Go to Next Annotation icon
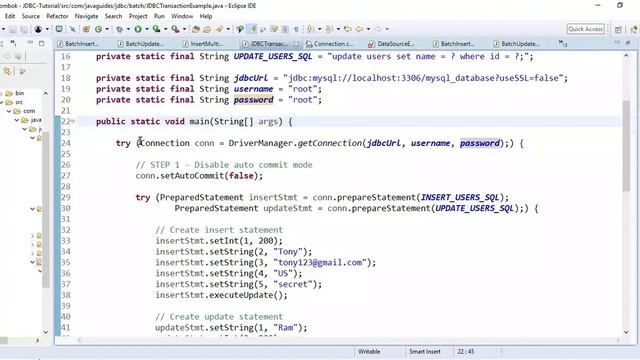The height and width of the screenshot is (360, 640). tap(310, 29)
